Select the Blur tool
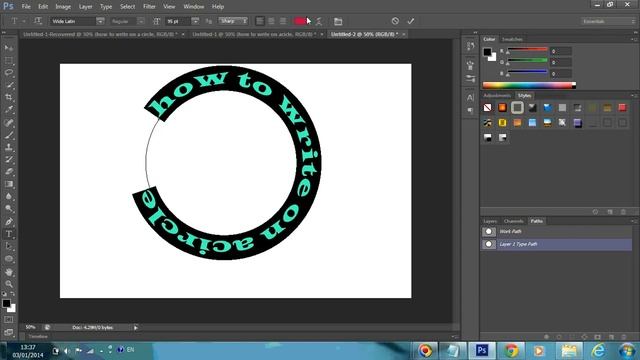Image resolution: width=640 pixels, height=360 pixels. (9, 196)
